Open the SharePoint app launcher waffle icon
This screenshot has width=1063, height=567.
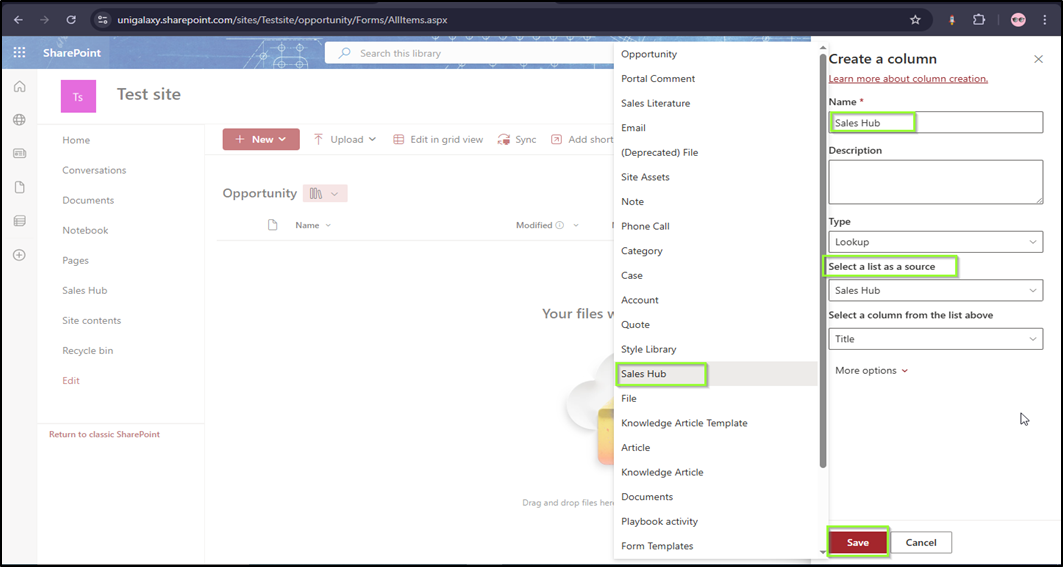pyautogui.click(x=19, y=53)
